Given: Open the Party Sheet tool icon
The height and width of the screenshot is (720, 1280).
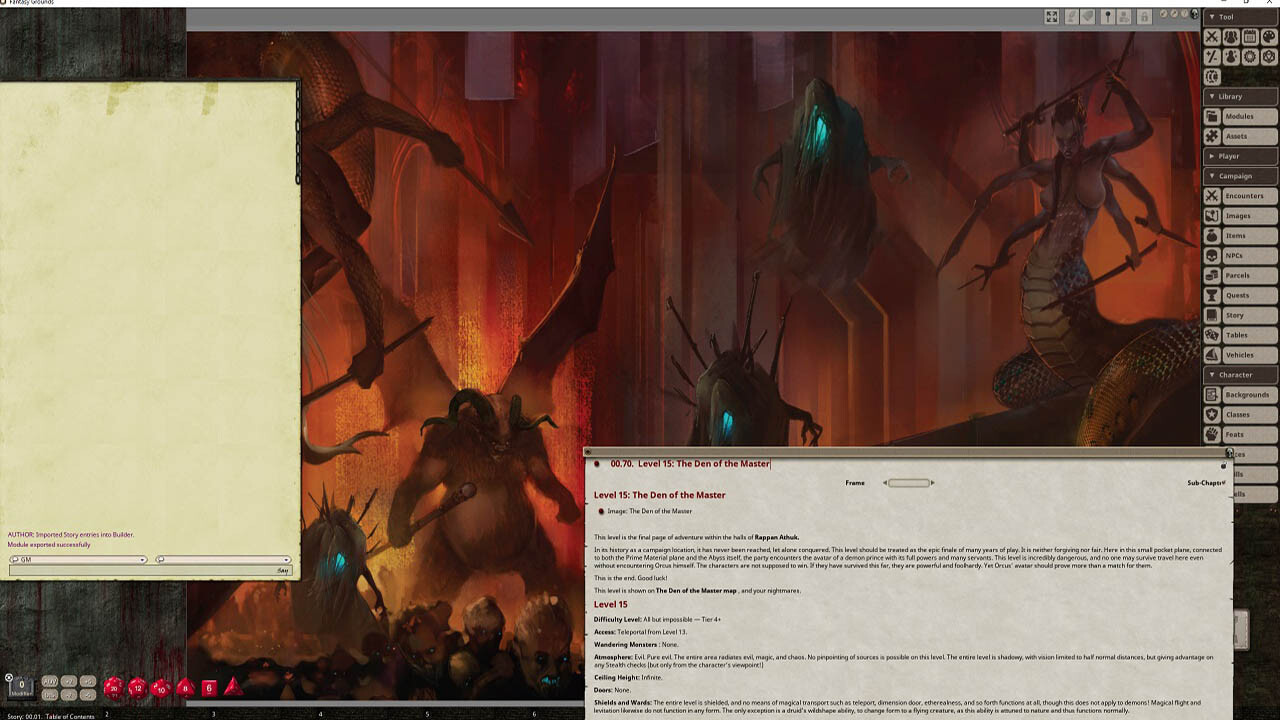Looking at the screenshot, I should (x=1231, y=36).
